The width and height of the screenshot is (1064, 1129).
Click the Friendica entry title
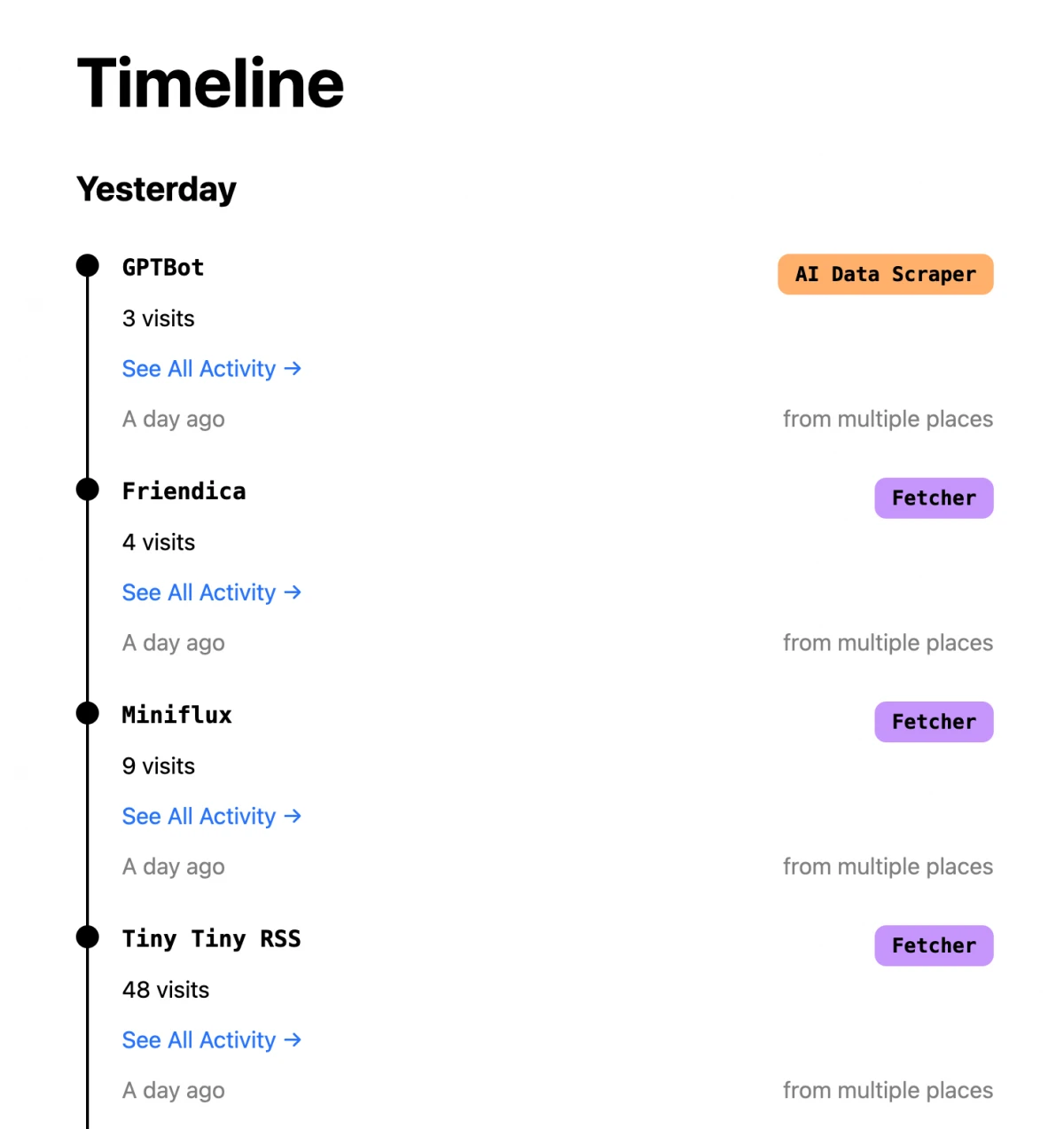pos(184,491)
